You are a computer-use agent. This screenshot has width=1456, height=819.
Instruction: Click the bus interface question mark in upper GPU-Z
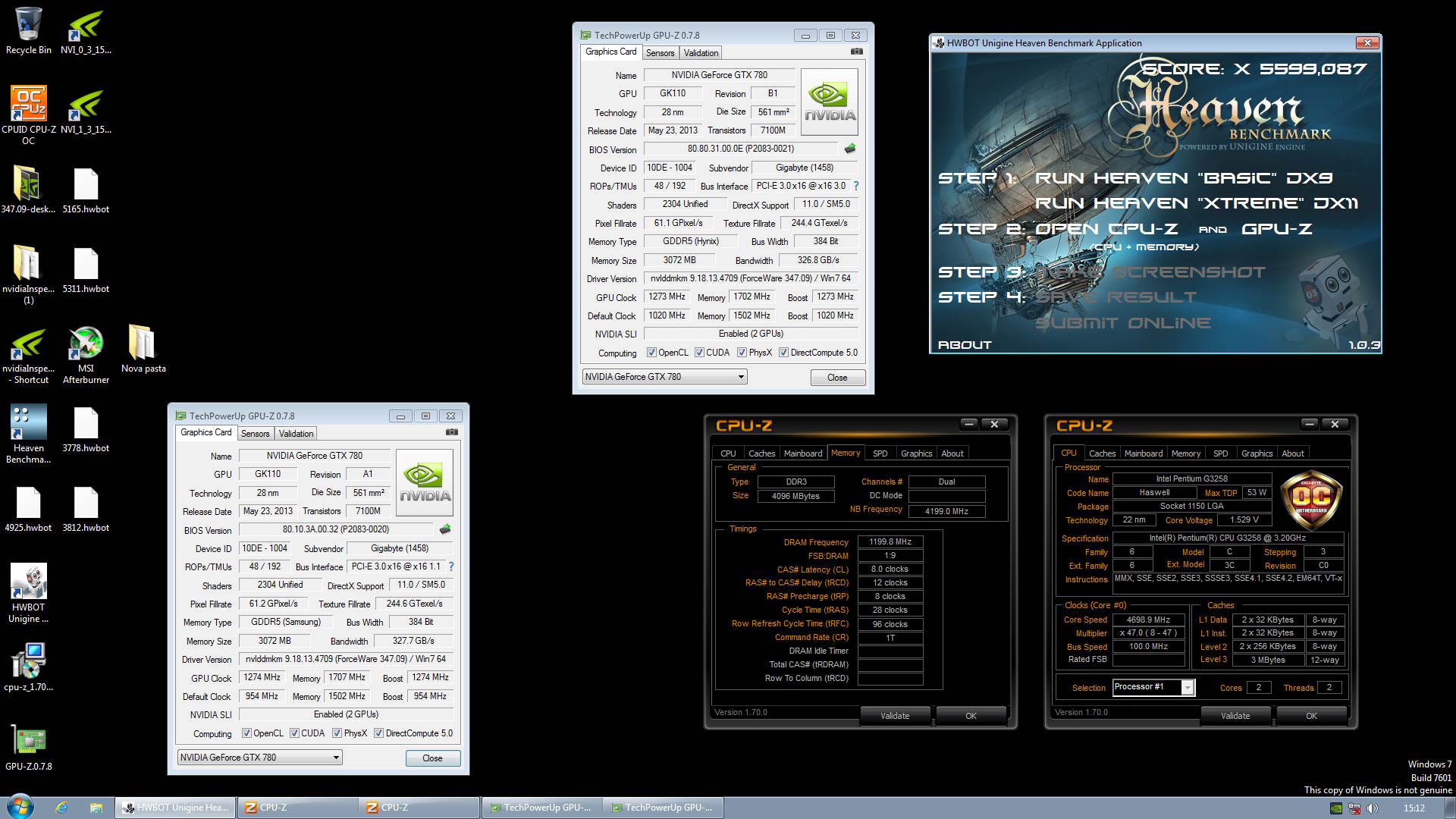856,186
